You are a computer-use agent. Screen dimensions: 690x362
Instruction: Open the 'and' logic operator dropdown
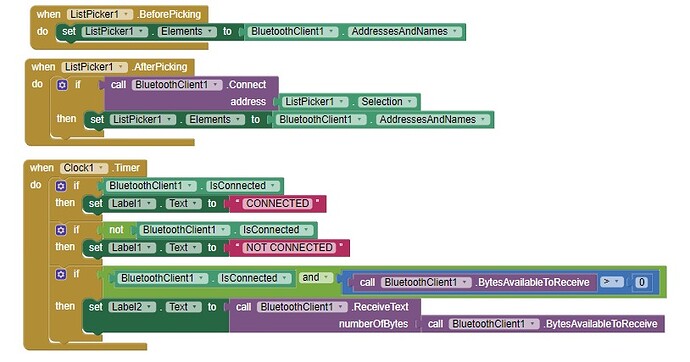[x=316, y=278]
